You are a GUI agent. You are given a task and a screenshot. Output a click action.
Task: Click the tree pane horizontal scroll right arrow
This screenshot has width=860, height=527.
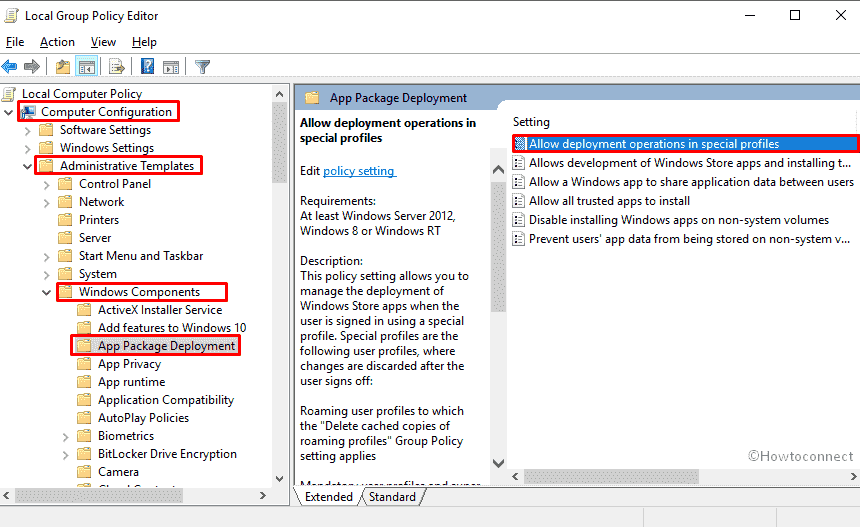click(263, 496)
